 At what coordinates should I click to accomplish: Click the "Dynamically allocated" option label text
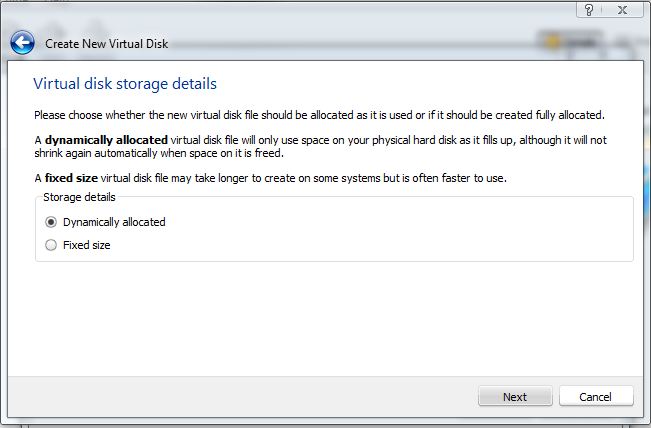click(x=114, y=222)
